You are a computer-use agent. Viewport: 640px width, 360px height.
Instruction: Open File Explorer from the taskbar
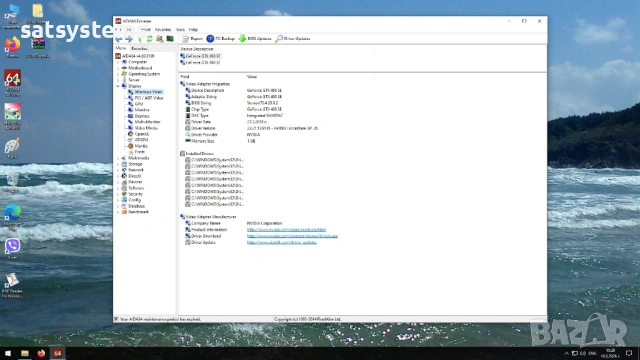(25, 353)
